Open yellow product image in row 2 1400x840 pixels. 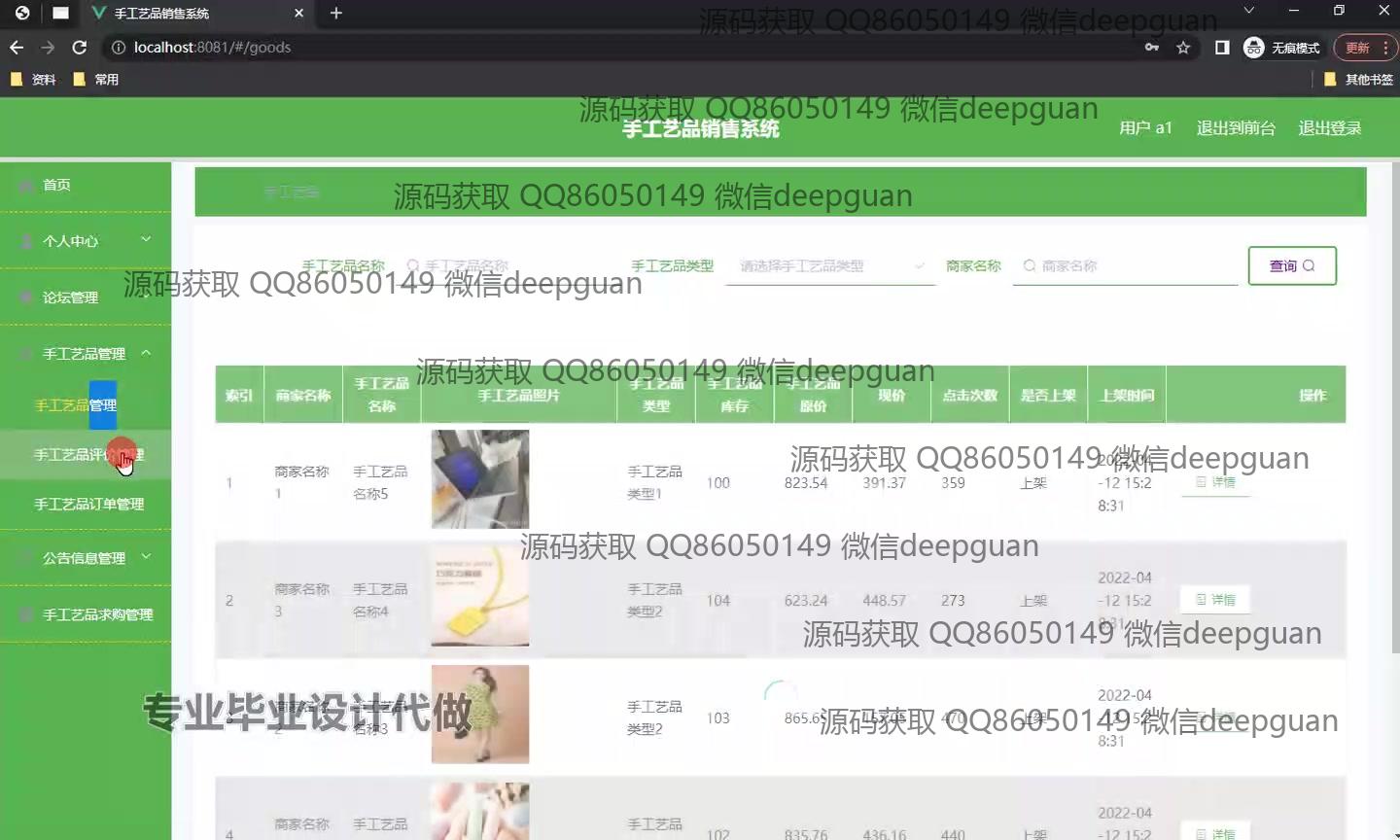pos(480,597)
